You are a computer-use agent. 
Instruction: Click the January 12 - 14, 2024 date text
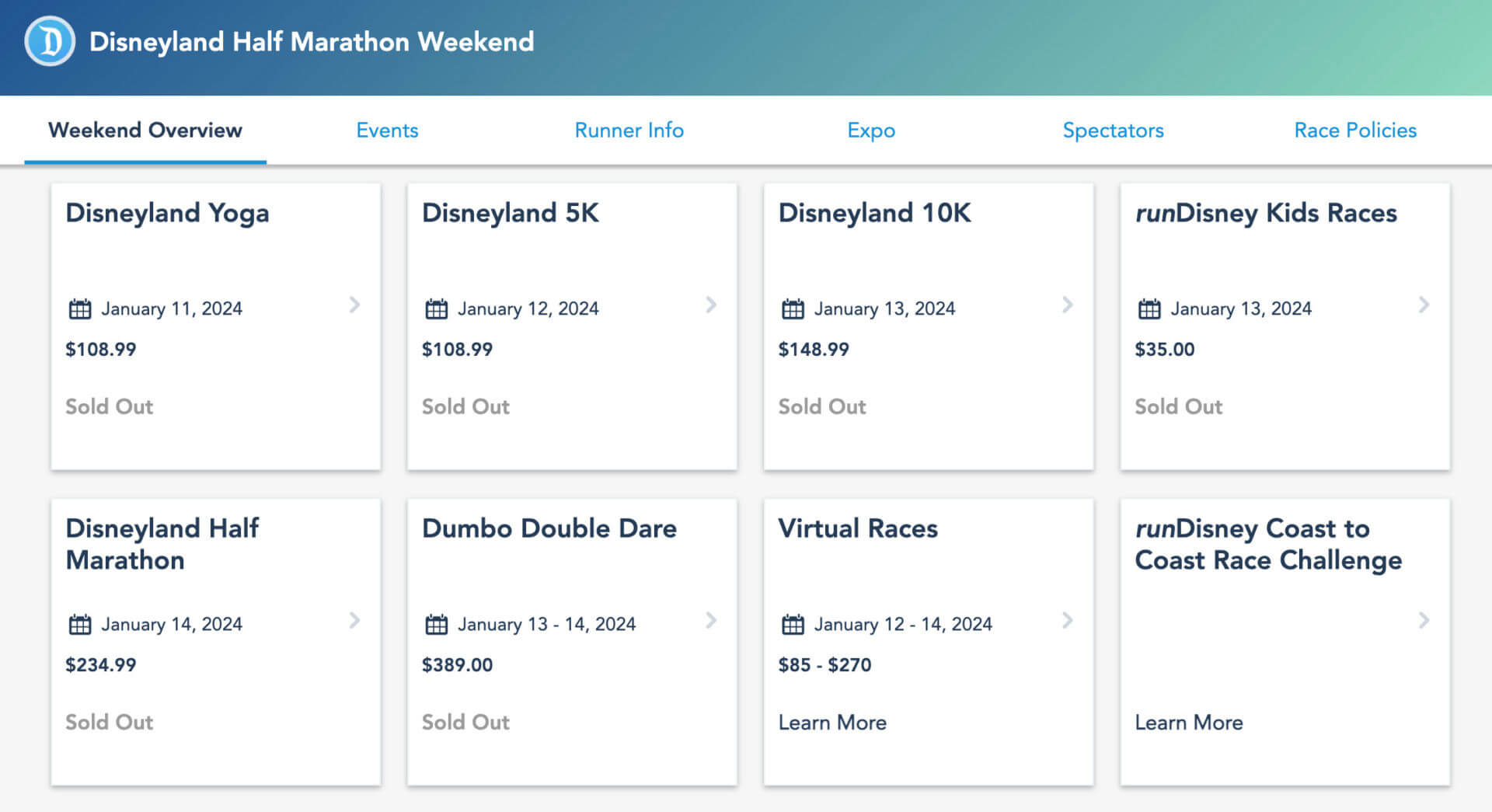903,624
